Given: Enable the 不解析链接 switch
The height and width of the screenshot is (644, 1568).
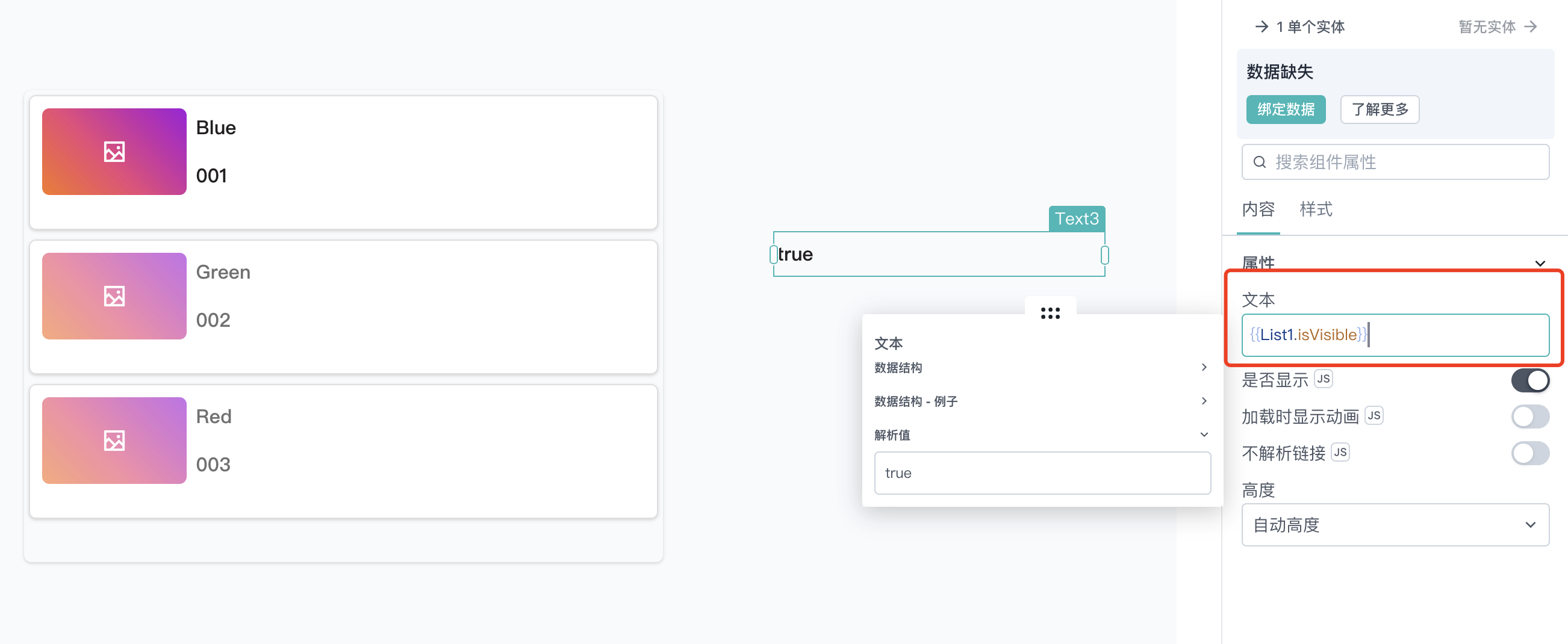Looking at the screenshot, I should tap(1529, 453).
